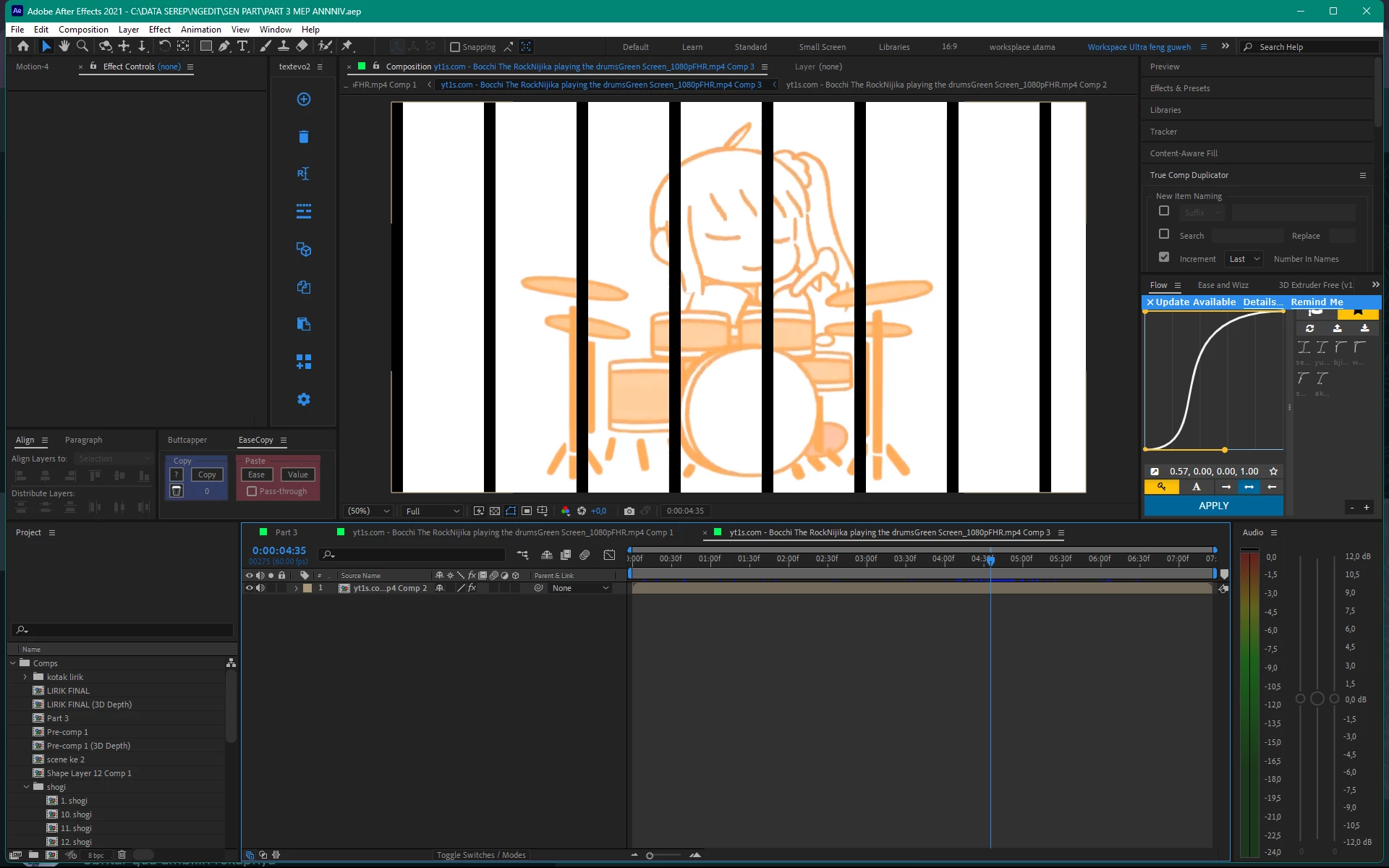Image resolution: width=1389 pixels, height=868 pixels.
Task: Expand layer 1 properties in timeline
Action: tap(296, 588)
